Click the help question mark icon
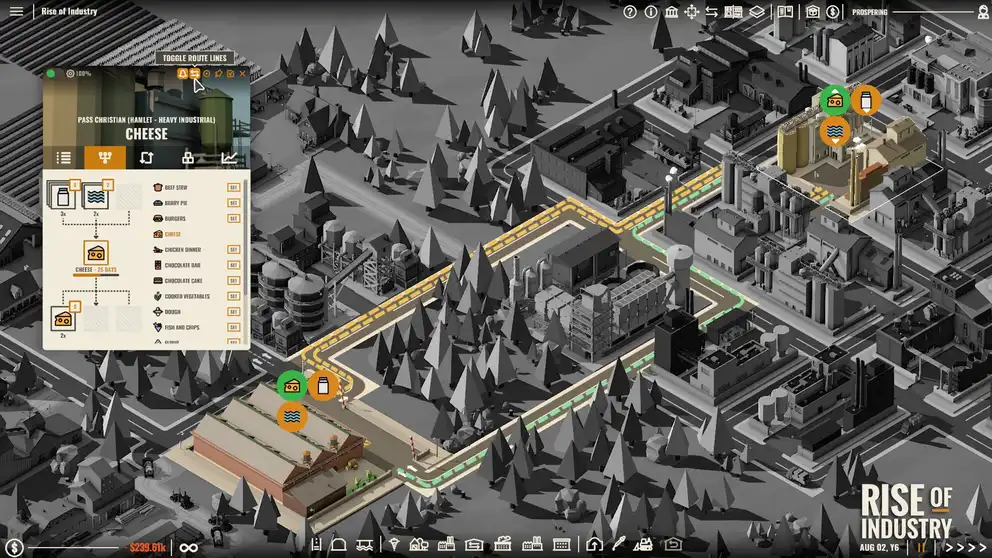This screenshot has height=558, width=992. click(630, 12)
